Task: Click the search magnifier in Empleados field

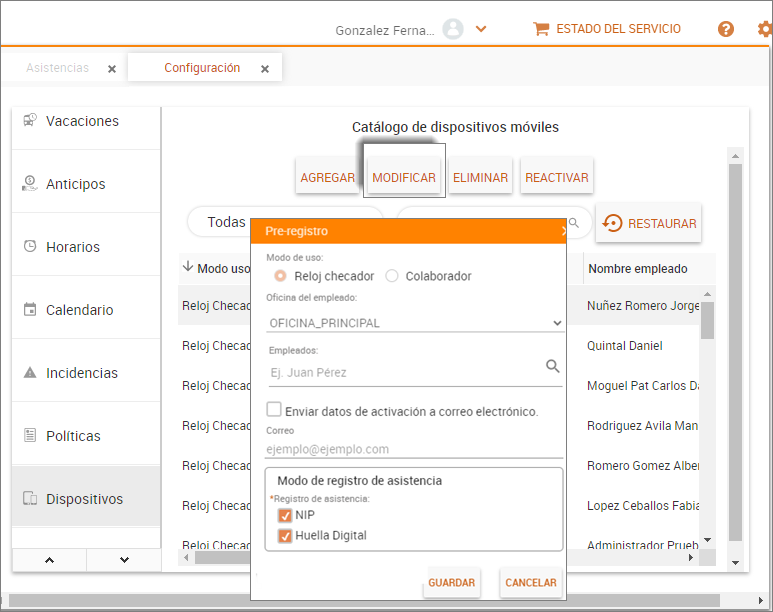Action: [553, 367]
